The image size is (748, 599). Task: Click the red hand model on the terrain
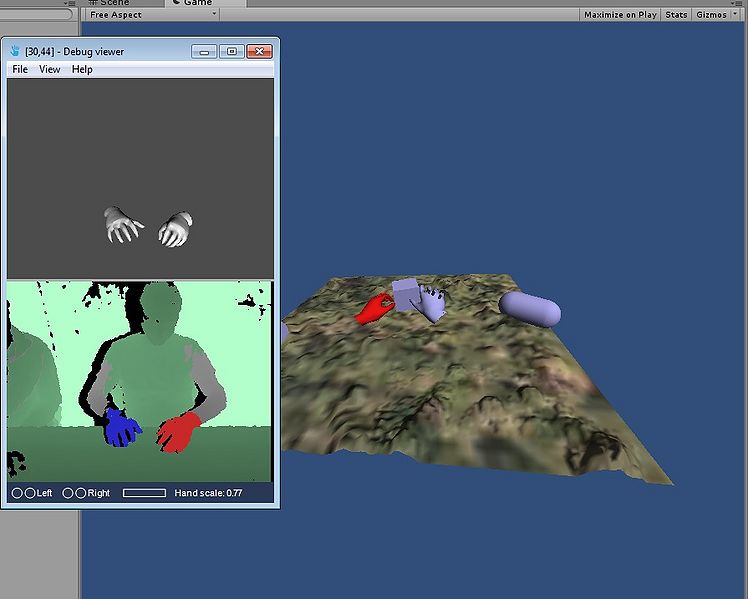pyautogui.click(x=376, y=309)
